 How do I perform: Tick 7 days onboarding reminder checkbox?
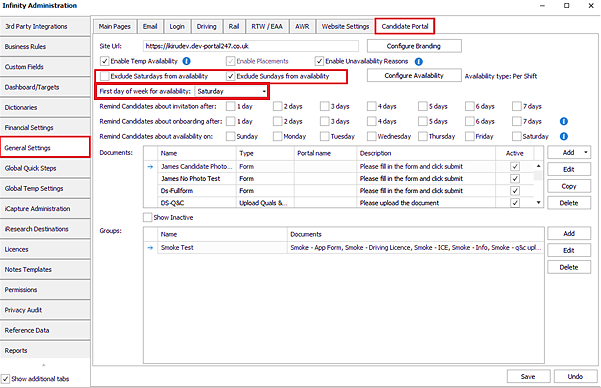click(517, 121)
